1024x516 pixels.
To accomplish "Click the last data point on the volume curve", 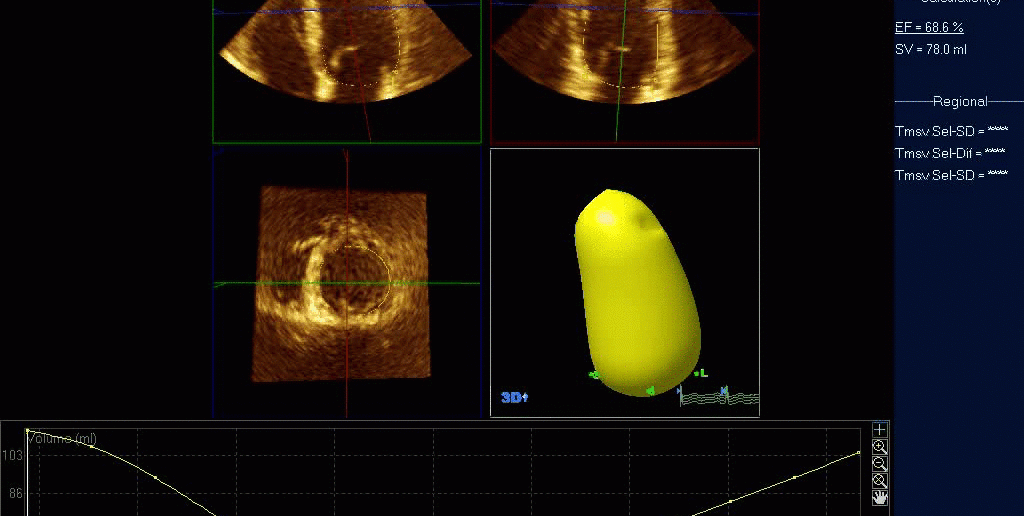I will click(859, 453).
